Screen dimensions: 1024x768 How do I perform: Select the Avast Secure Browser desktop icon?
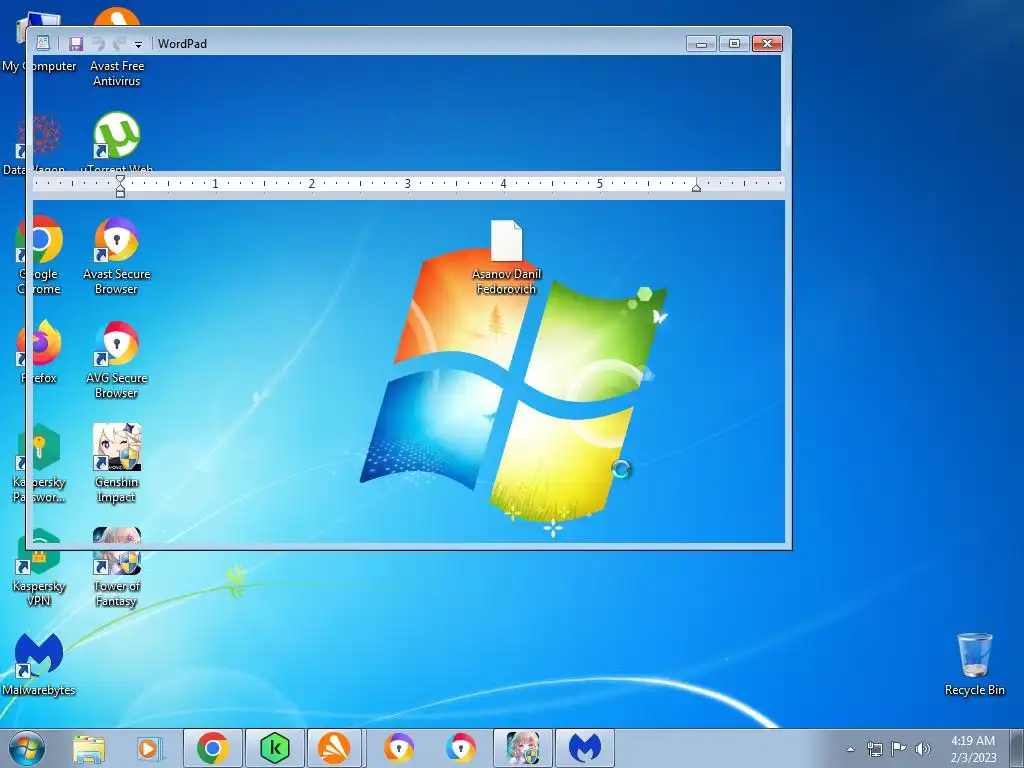coord(116,257)
